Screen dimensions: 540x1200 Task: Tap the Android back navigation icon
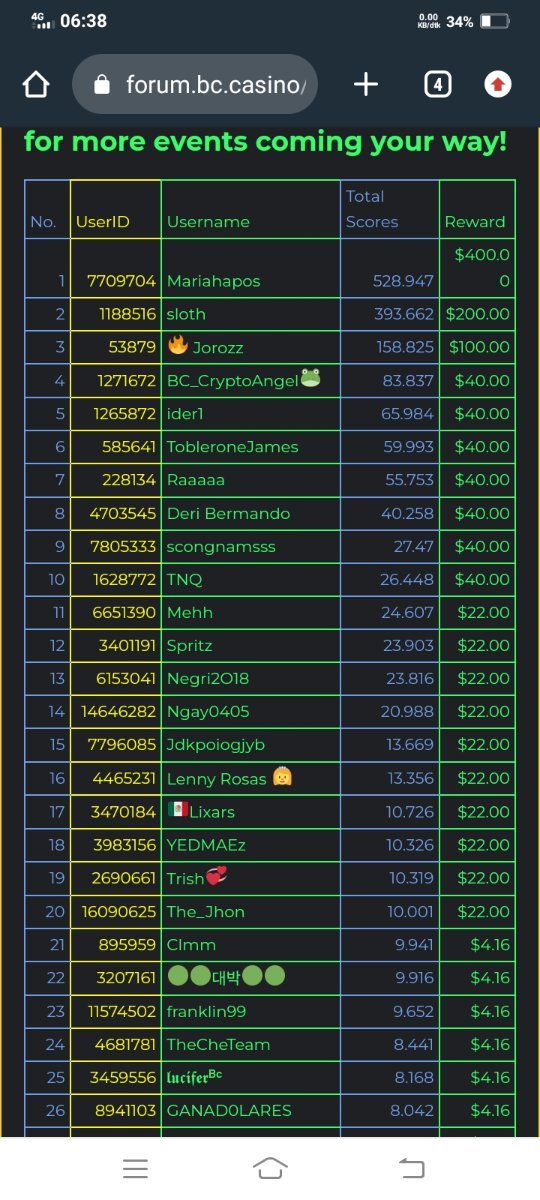click(411, 1168)
